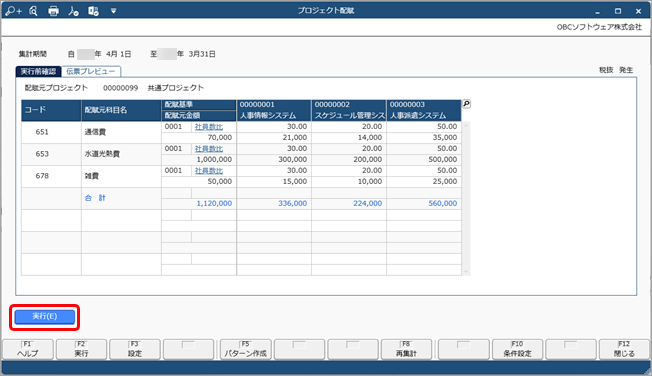The image size is (652, 376).
Task: Click the 1,000,000 source amount cell
Action: click(199, 160)
